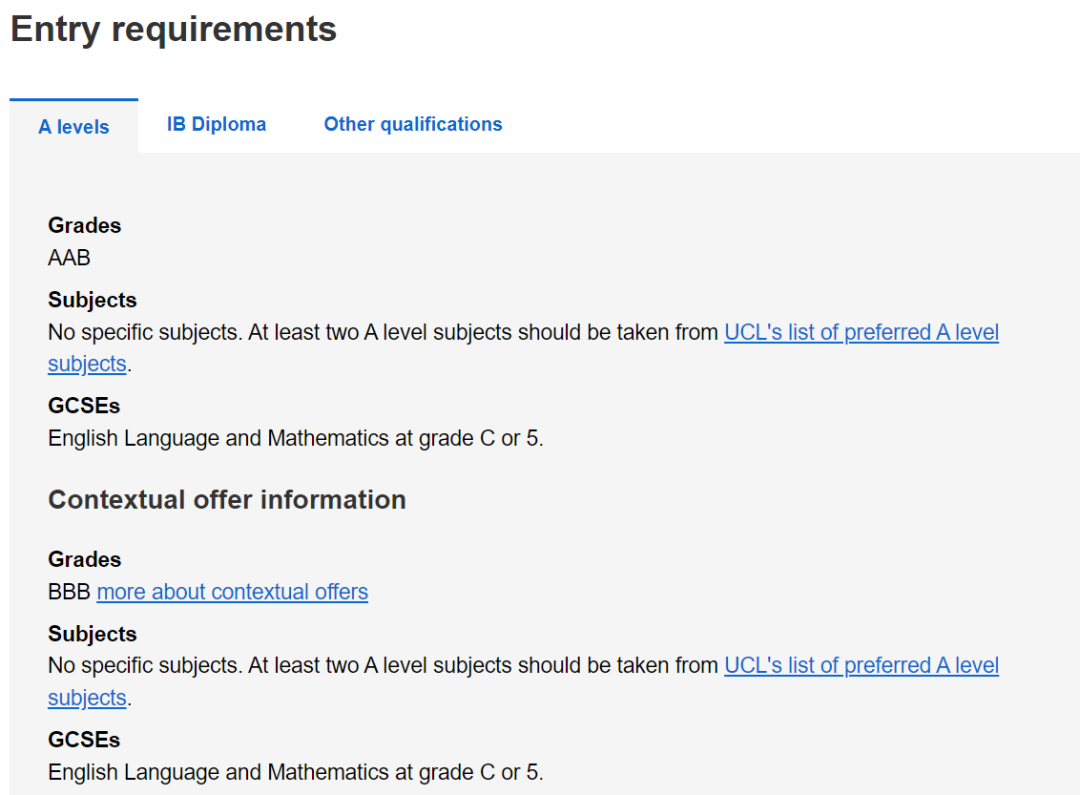
Task: Click the GCSEs label in contextual offer section
Action: tap(84, 740)
